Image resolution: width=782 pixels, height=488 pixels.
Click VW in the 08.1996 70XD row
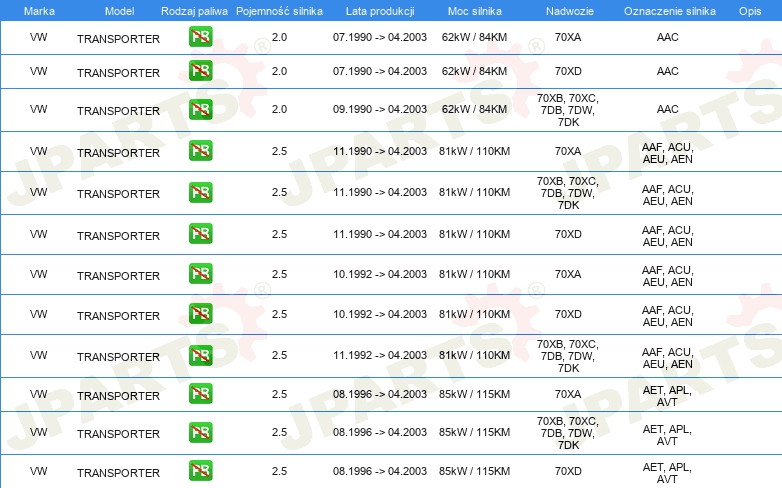tap(38, 471)
